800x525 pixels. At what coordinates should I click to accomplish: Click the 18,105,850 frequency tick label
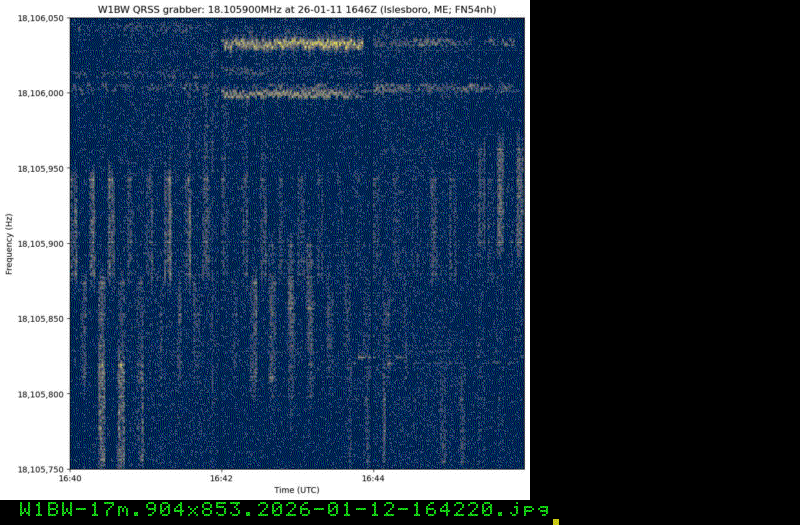tap(41, 319)
